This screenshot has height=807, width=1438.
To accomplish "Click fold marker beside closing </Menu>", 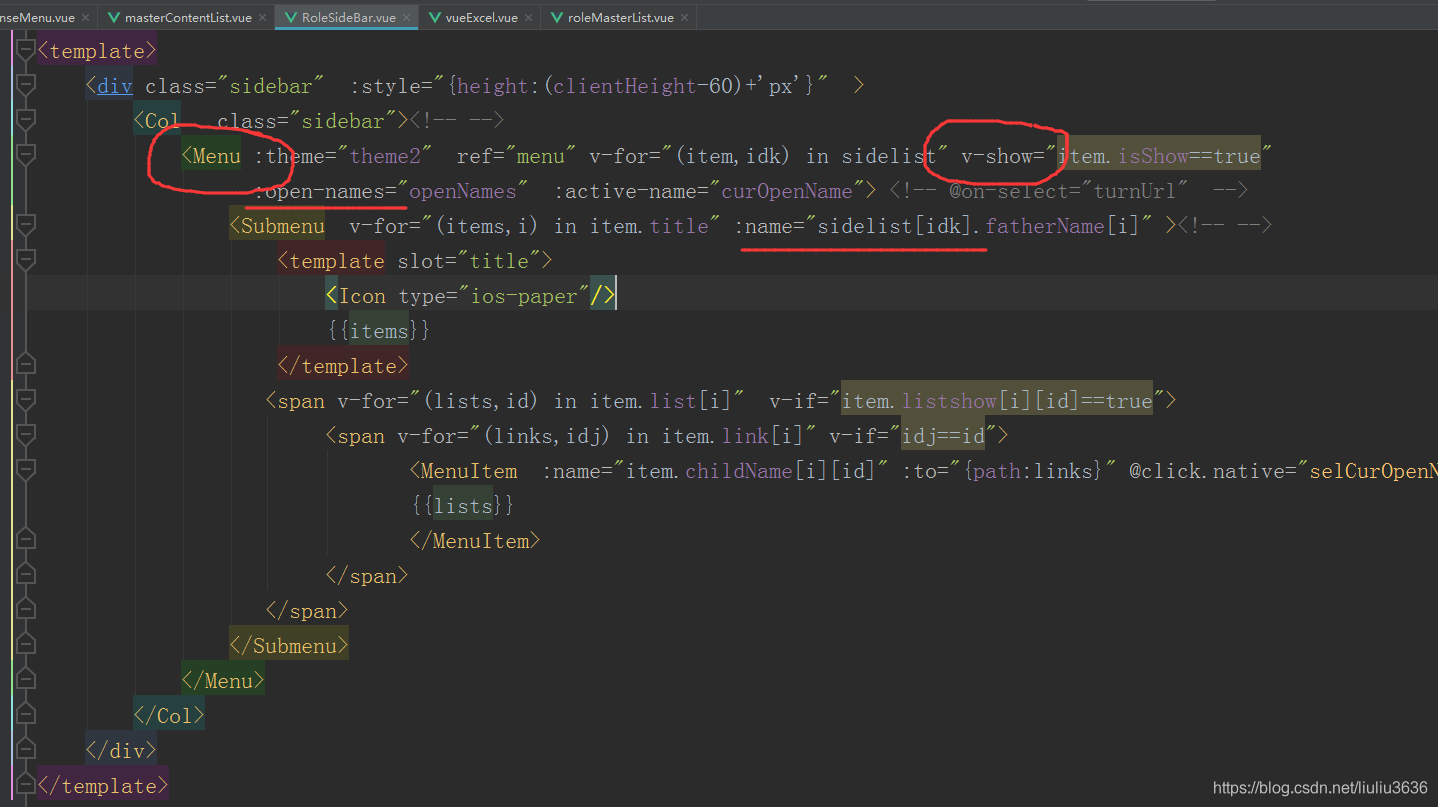I will pyautogui.click(x=26, y=681).
